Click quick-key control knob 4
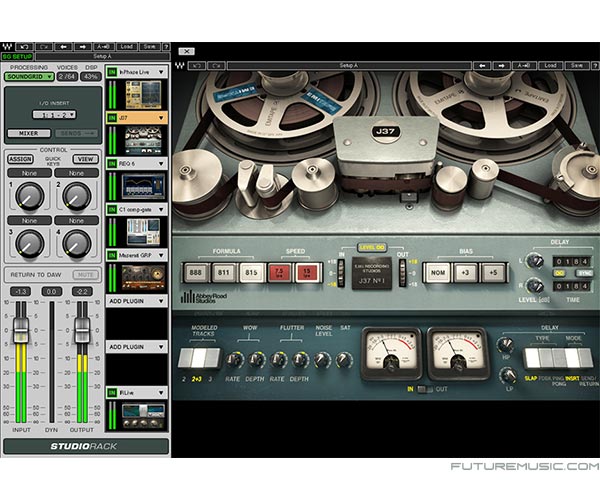This screenshot has height=500, width=600. (77, 244)
